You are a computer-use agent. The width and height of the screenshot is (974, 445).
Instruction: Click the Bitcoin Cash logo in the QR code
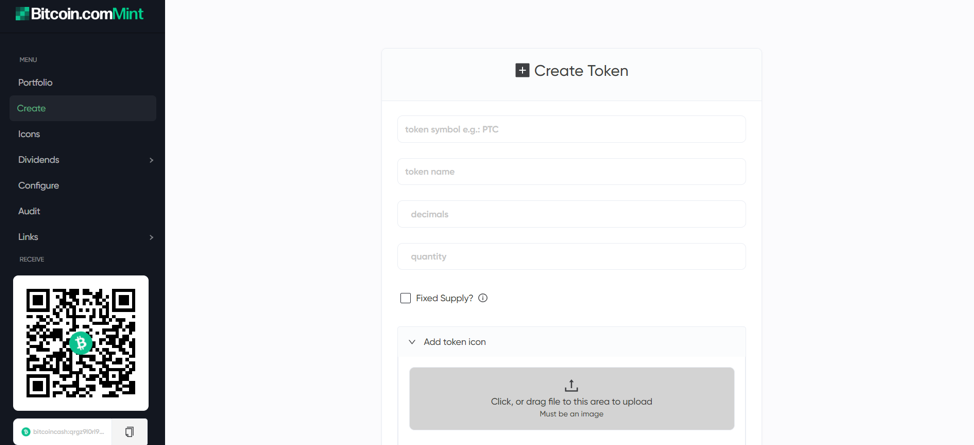tap(81, 343)
